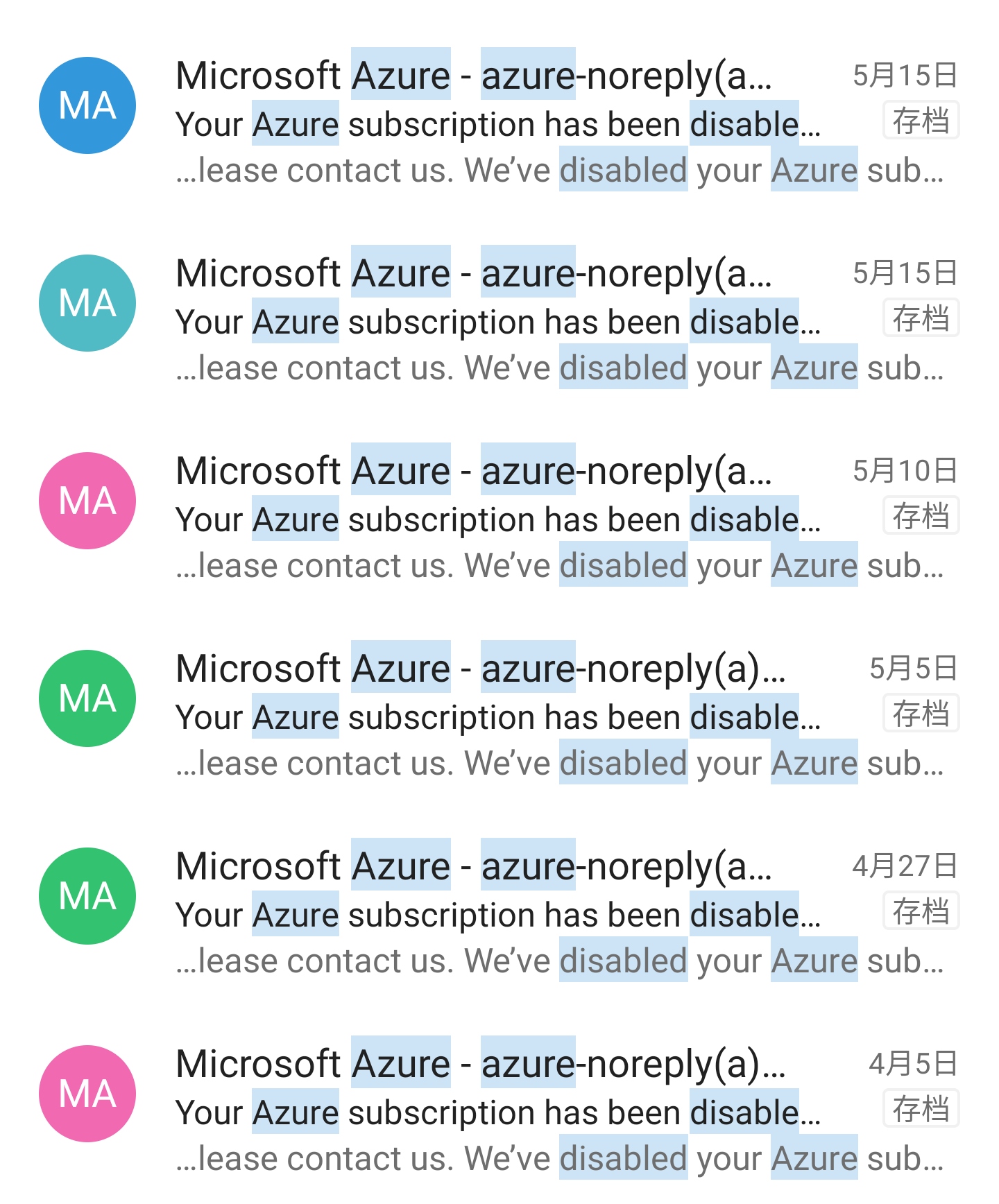Screen dimensions: 999x1204
Task: Open preview text of the teal-avatar email
Action: click(559, 368)
